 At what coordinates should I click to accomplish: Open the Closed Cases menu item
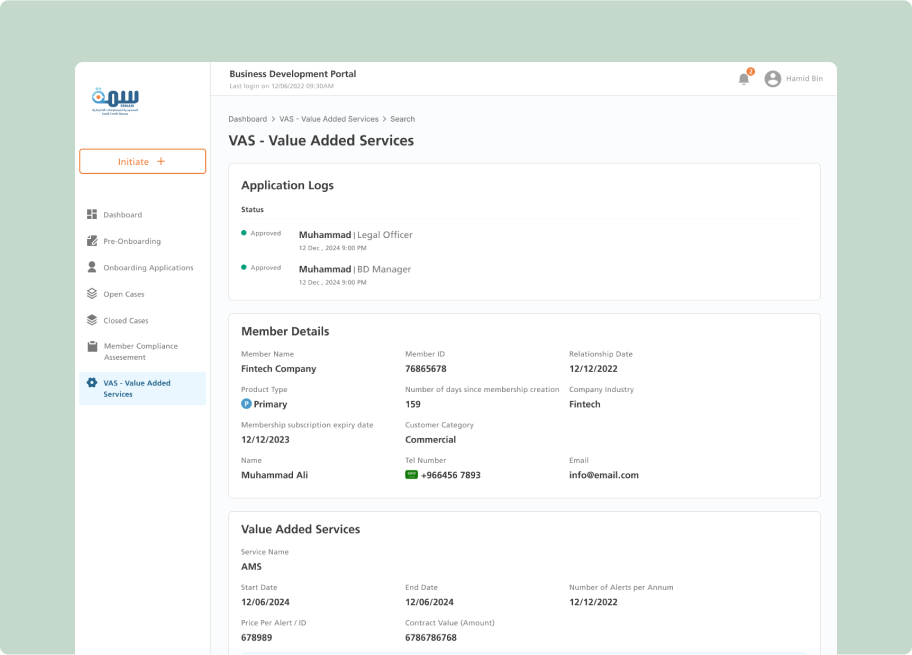pos(126,321)
